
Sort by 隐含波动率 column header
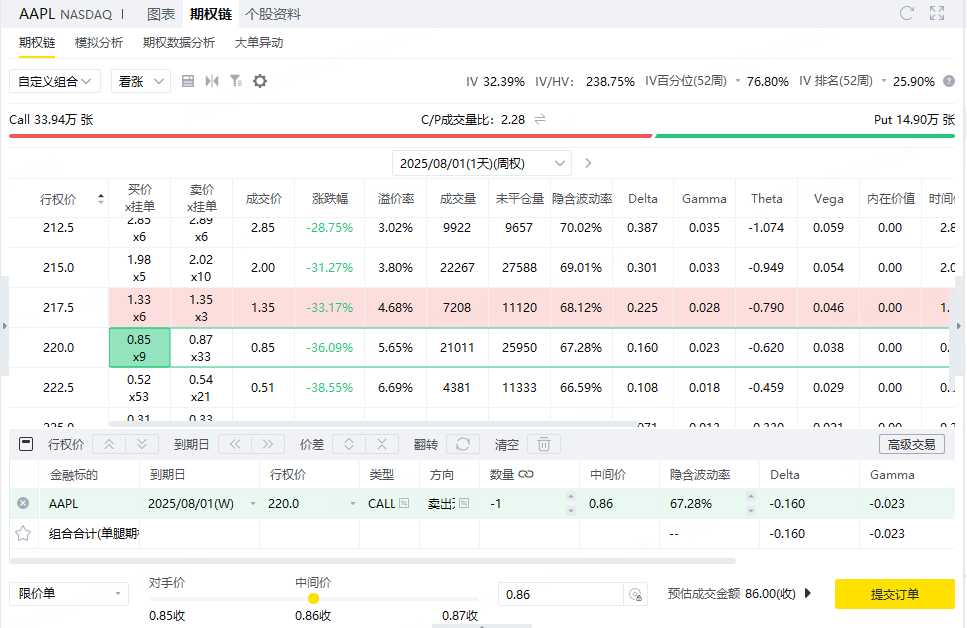(582, 199)
